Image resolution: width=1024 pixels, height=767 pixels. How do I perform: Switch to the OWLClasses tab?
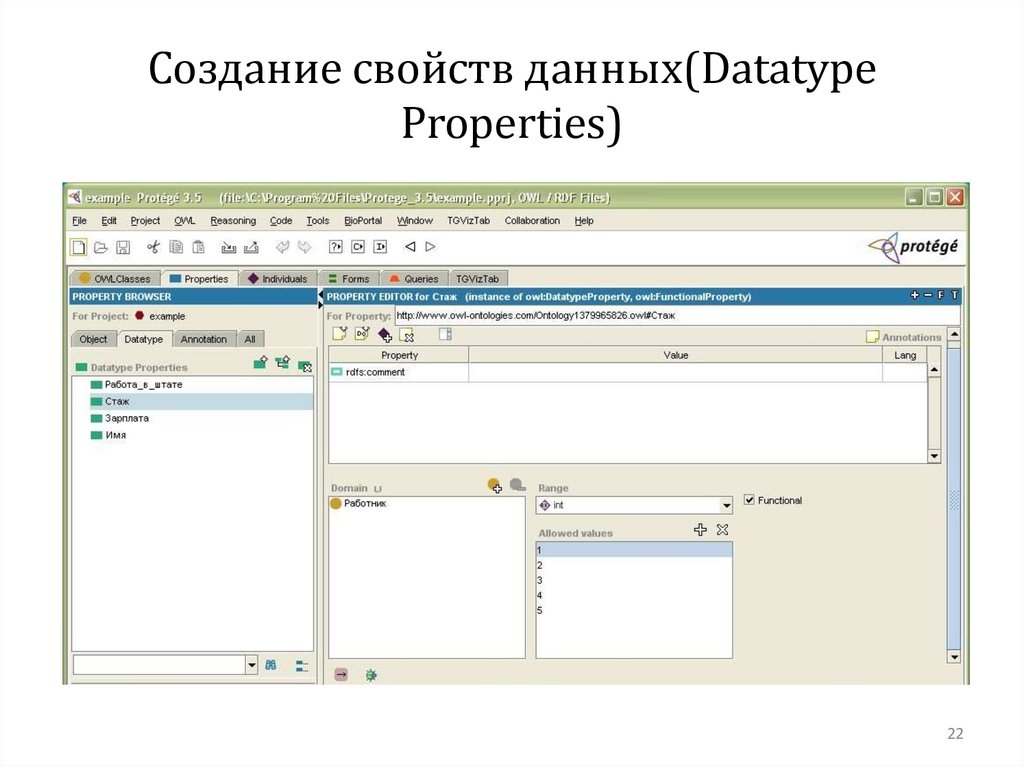115,278
